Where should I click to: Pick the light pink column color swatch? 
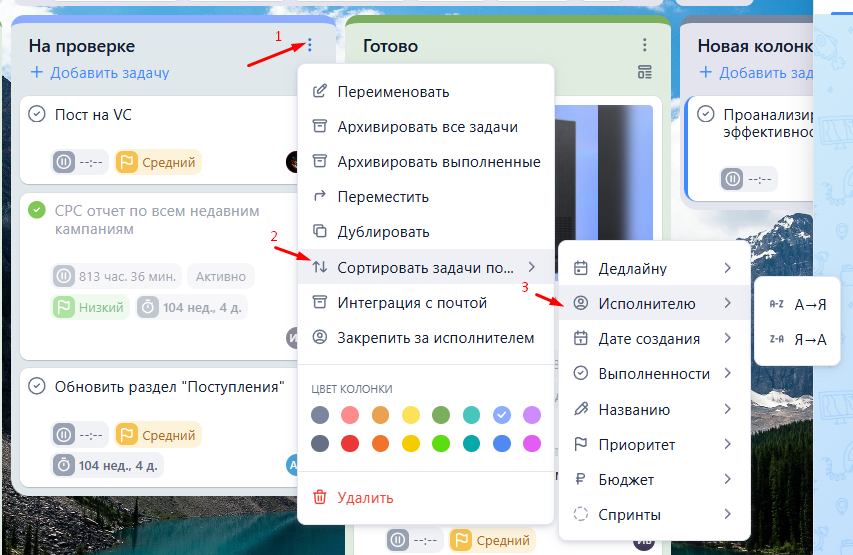point(350,415)
